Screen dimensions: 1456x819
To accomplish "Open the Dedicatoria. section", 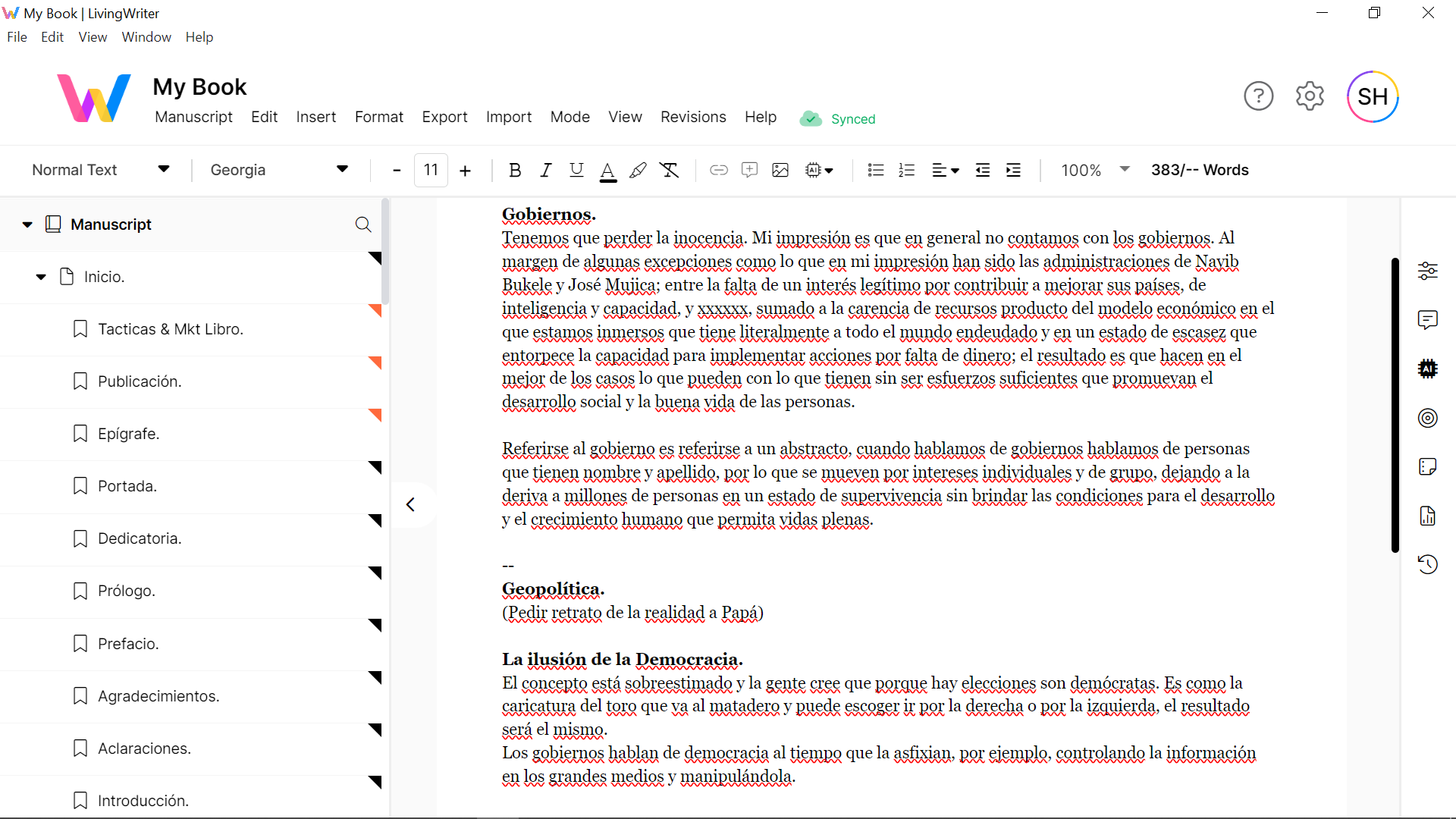I will tap(191, 538).
